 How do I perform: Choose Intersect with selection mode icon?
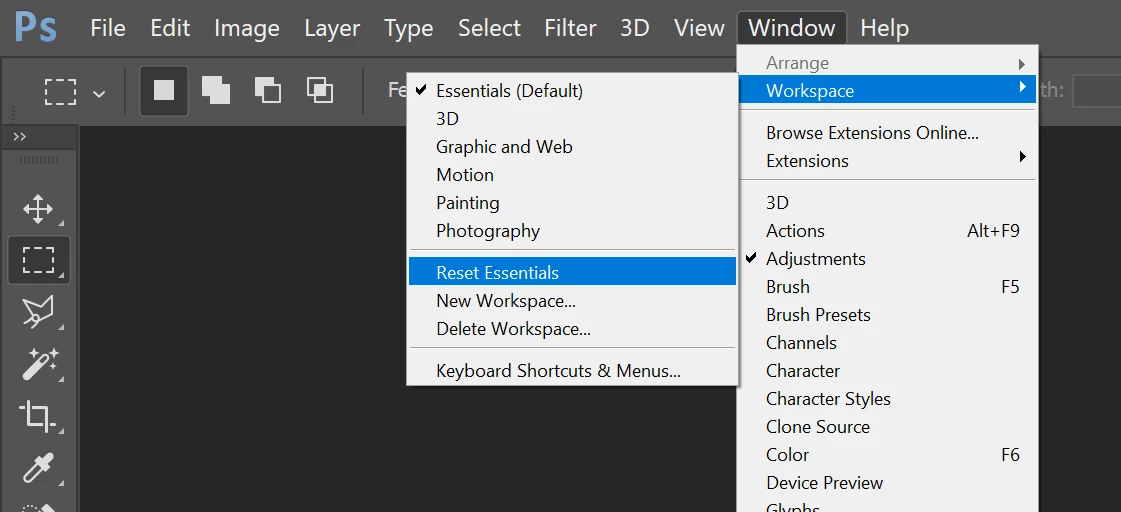point(320,91)
